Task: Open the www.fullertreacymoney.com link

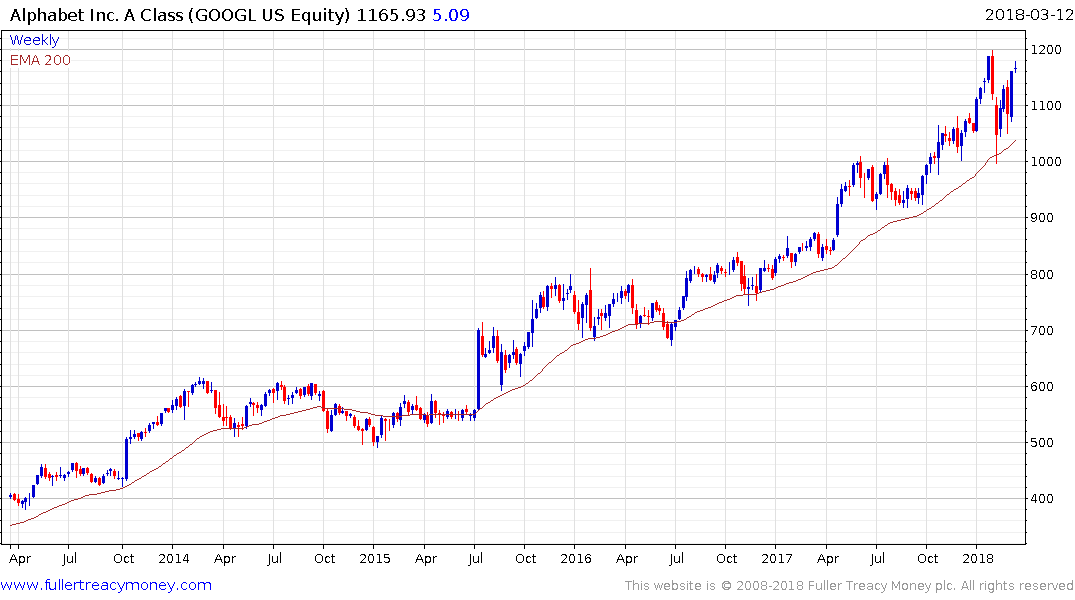Action: 106,585
